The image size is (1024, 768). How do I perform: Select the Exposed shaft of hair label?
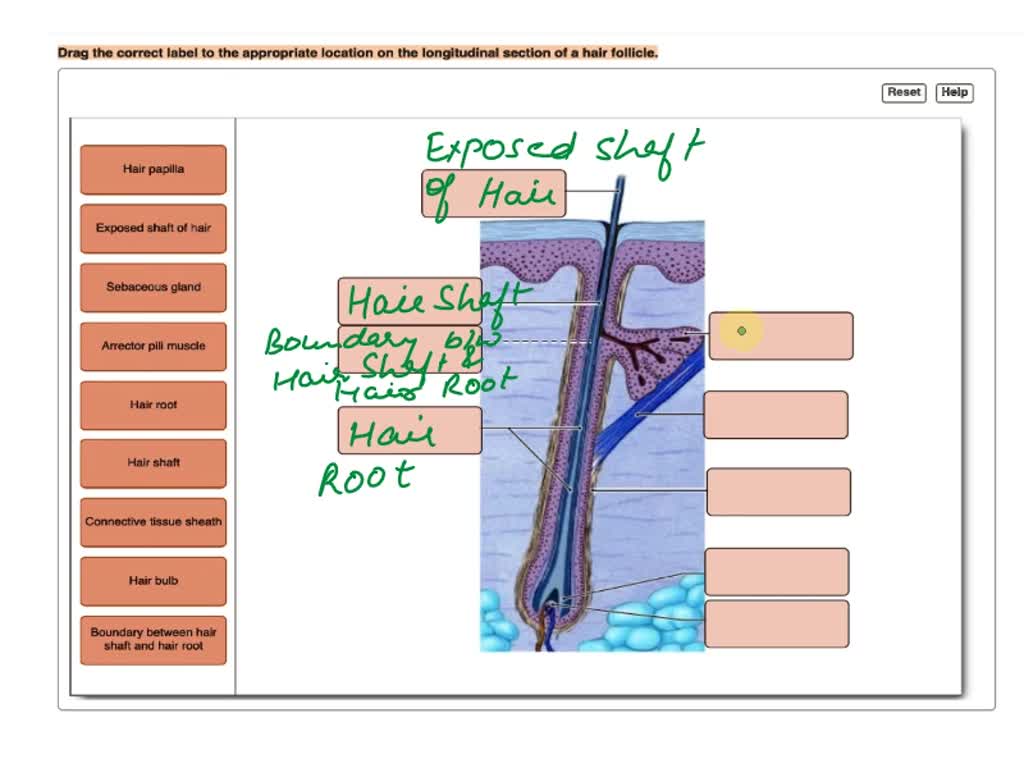pos(152,228)
